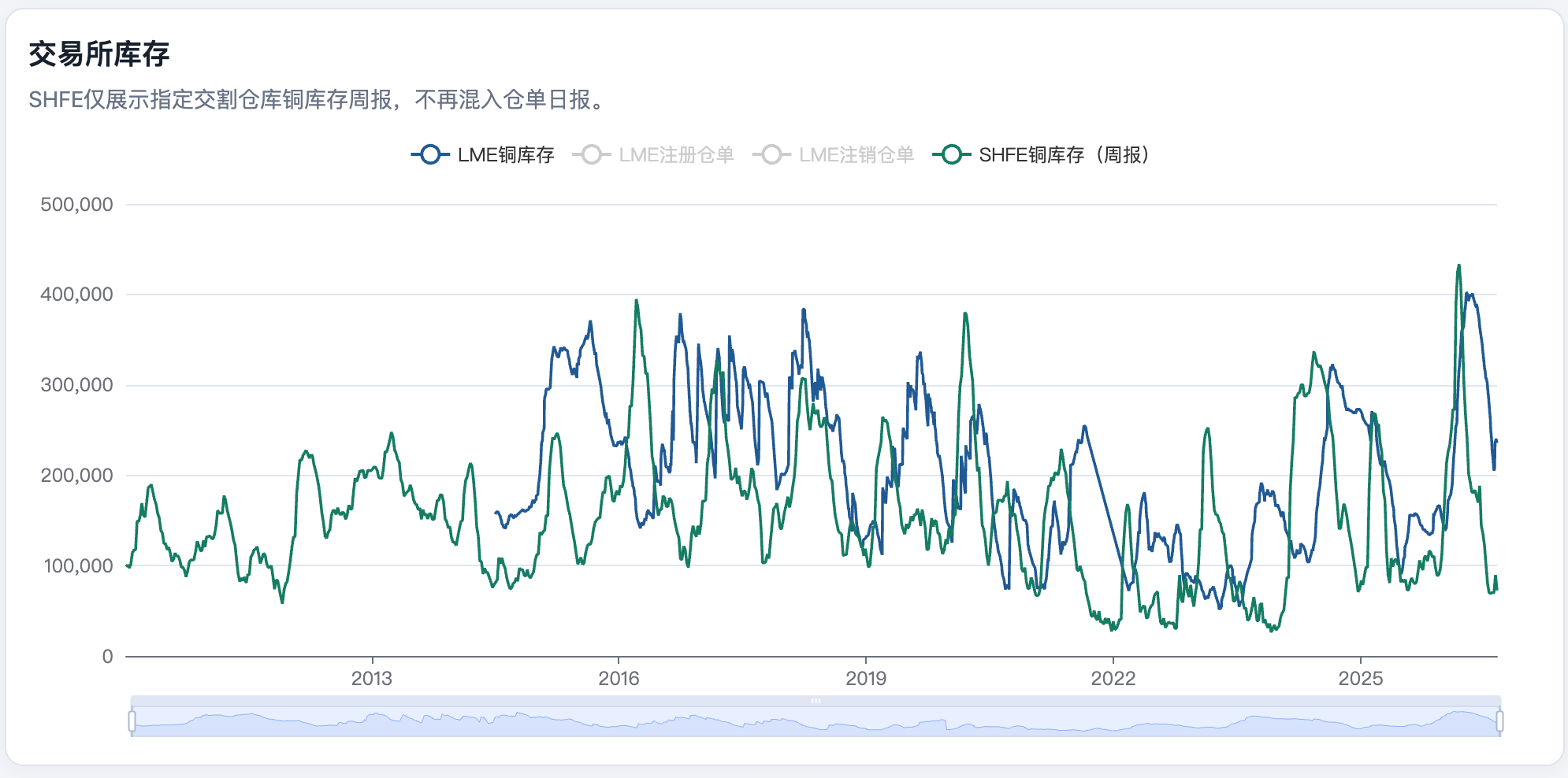
Task: Click the 2013 label on the x-axis
Action: click(x=371, y=679)
